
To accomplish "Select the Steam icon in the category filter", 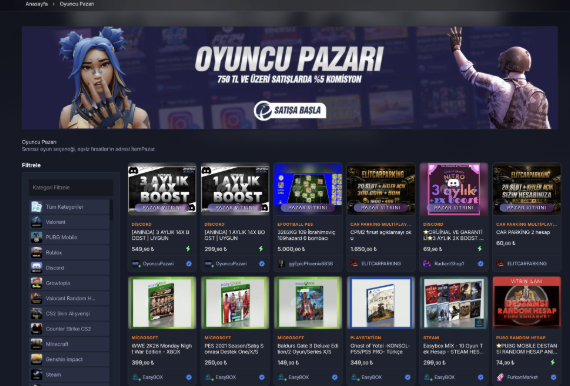I will (36, 374).
